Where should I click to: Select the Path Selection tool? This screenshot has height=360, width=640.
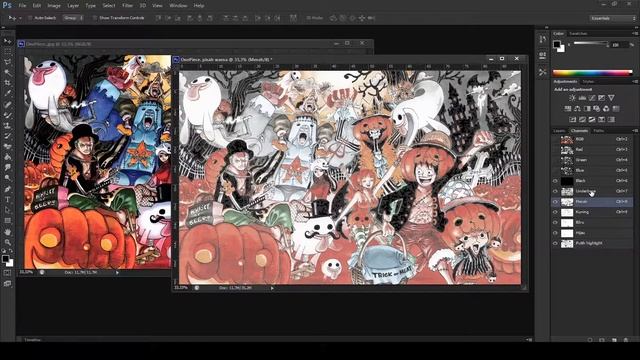click(7, 210)
